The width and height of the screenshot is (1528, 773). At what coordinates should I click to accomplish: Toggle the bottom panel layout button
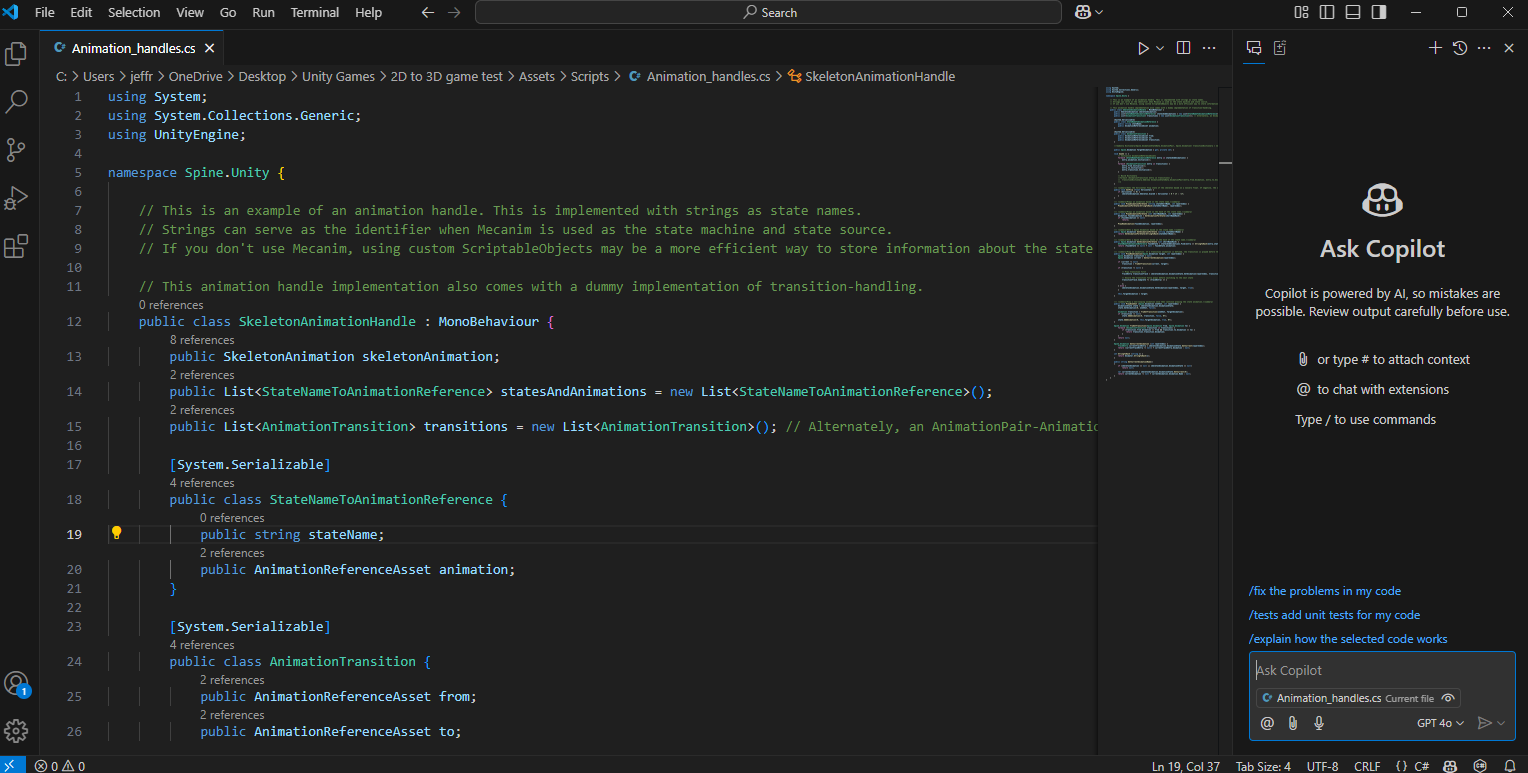pyautogui.click(x=1353, y=13)
